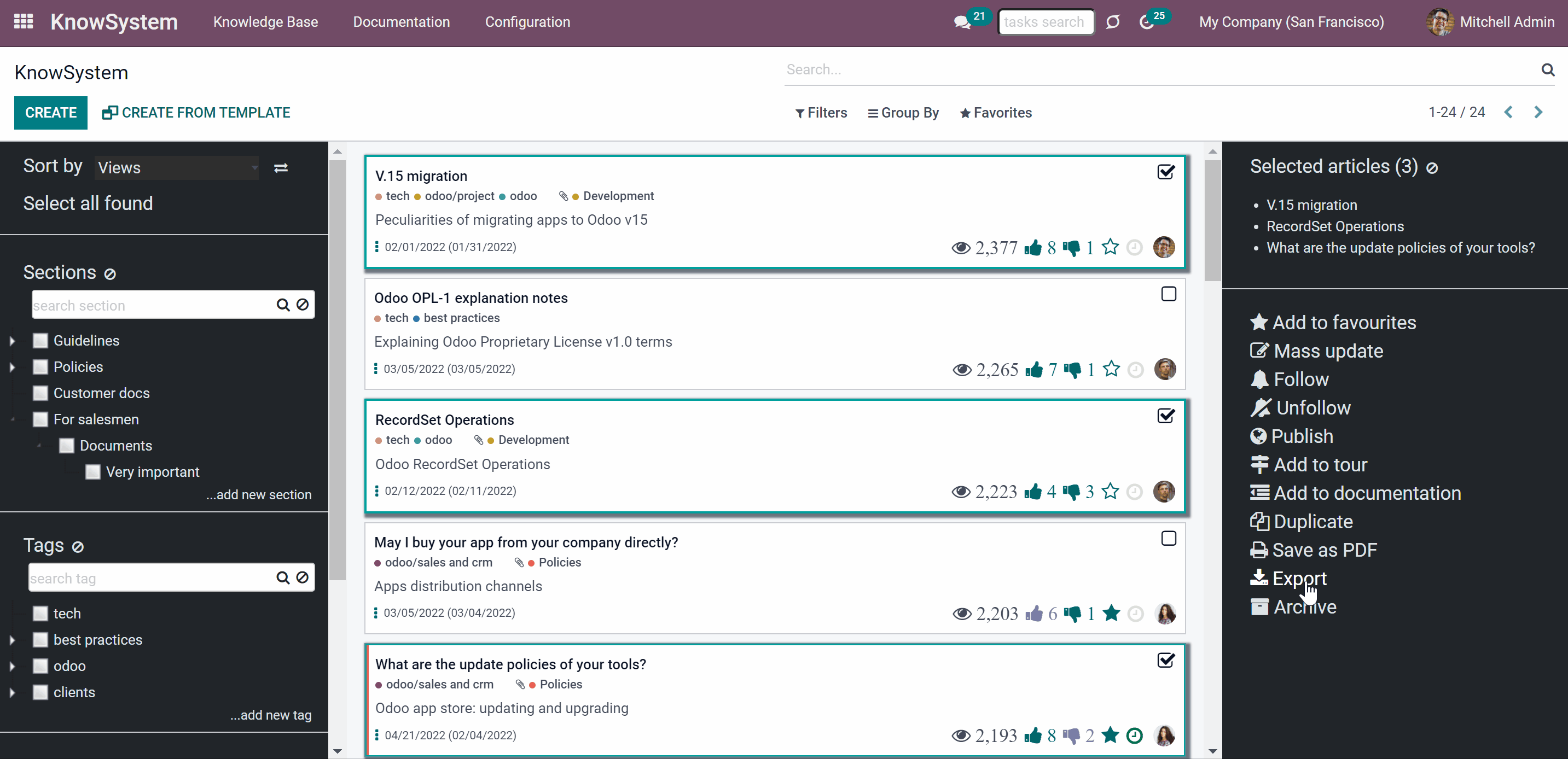Open the My Company (San Francisco) switcher
Viewport: 1568px width, 759px height.
[1292, 22]
